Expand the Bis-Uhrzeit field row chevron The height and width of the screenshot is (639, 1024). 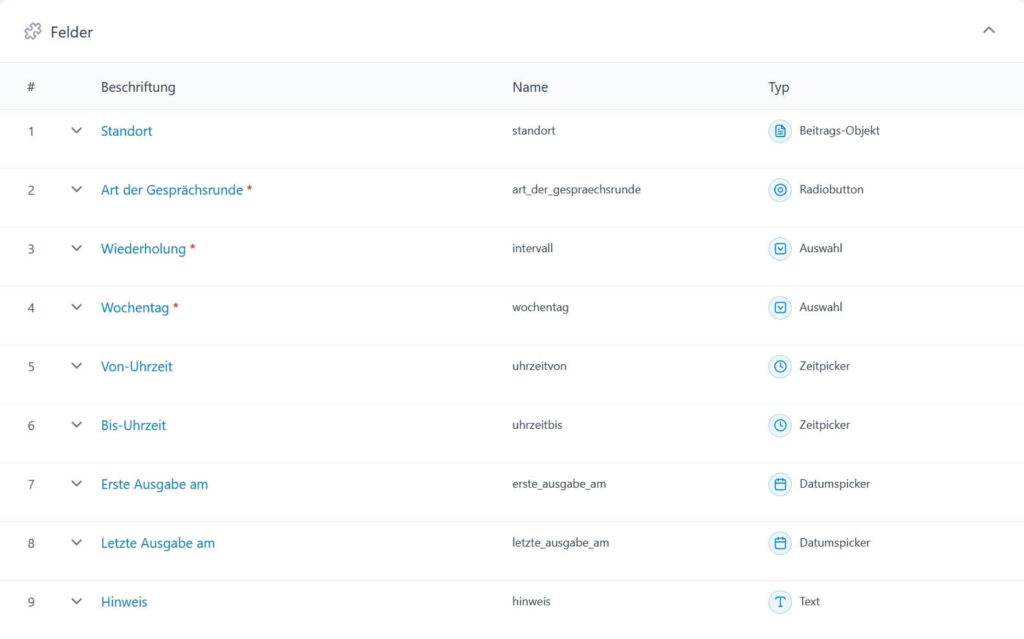click(77, 425)
